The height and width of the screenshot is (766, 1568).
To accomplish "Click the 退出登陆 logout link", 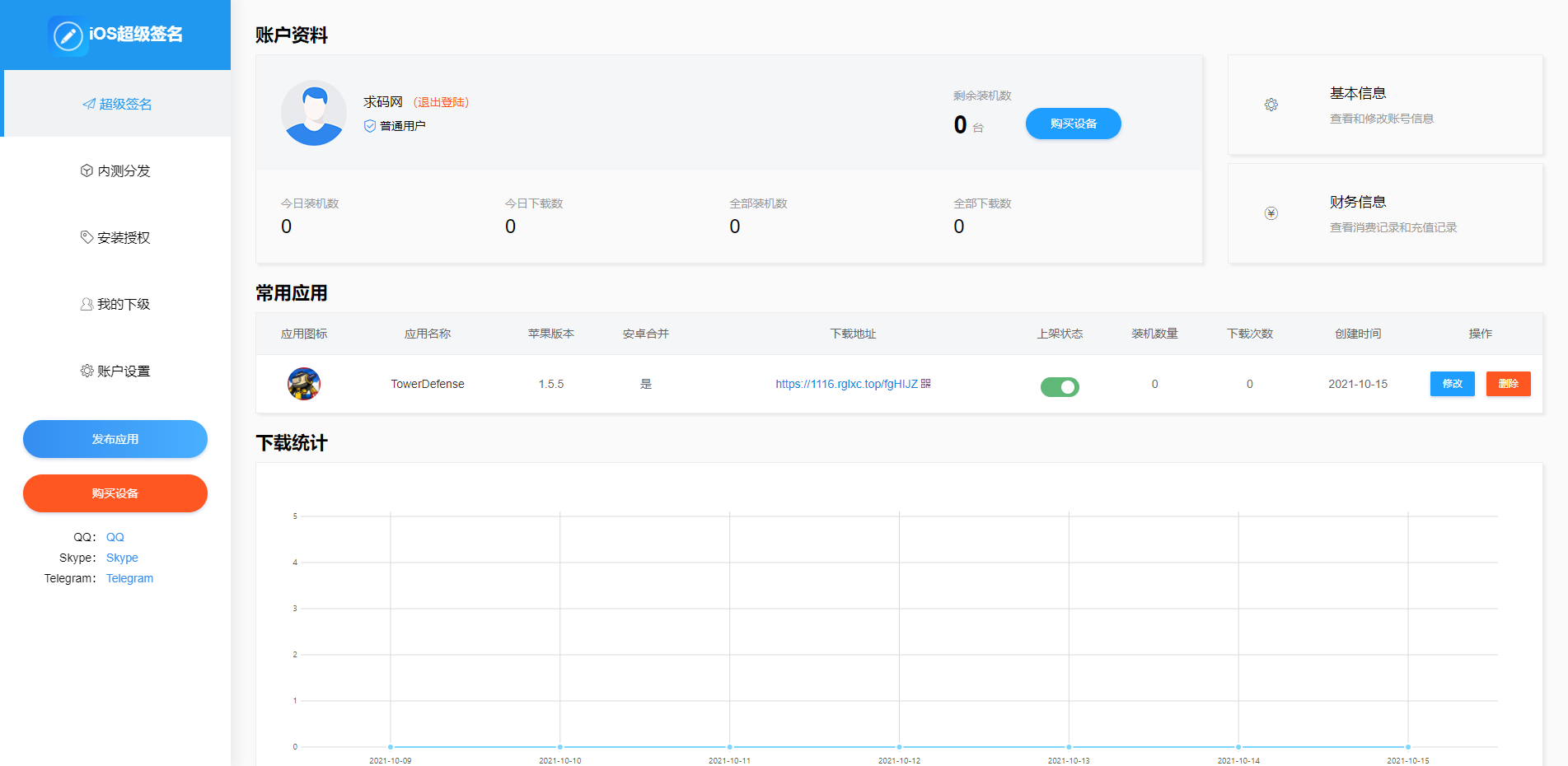I will point(441,102).
